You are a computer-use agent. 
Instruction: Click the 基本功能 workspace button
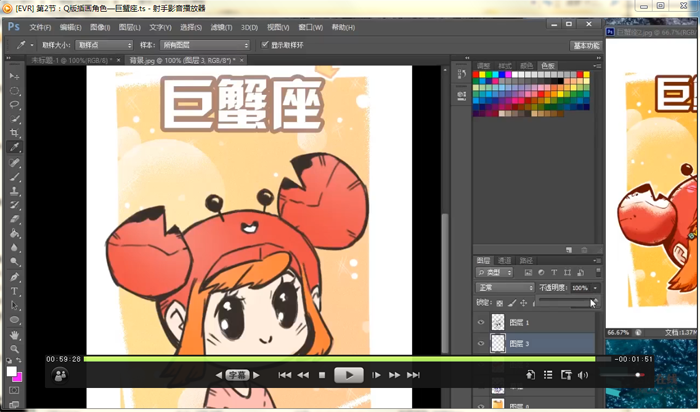[x=586, y=46]
